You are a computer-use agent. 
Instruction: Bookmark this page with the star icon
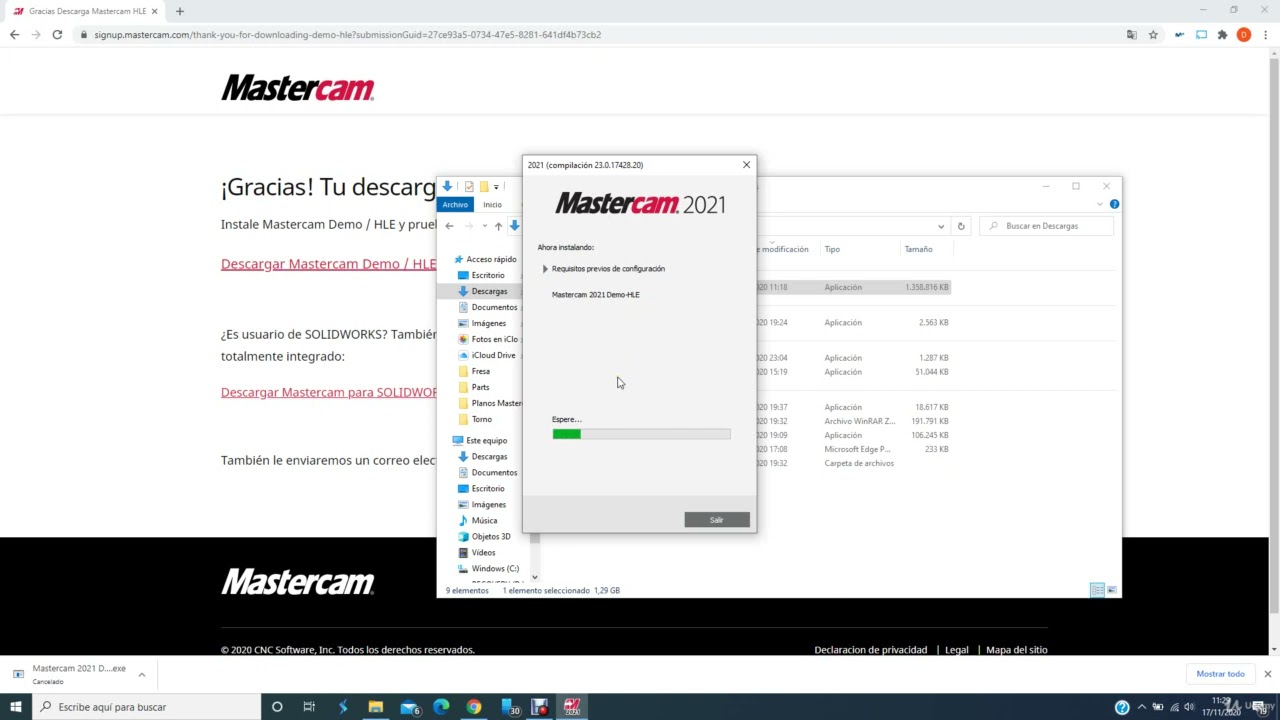pos(1153,34)
